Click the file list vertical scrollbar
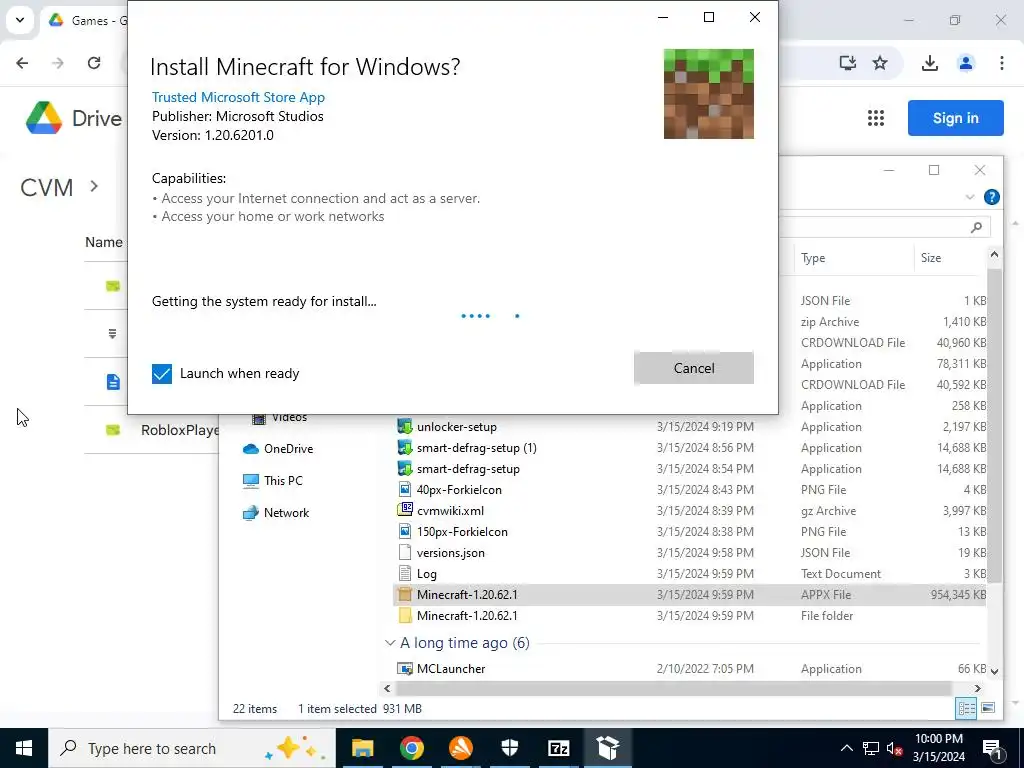Image resolution: width=1024 pixels, height=768 pixels. pyautogui.click(x=994, y=424)
